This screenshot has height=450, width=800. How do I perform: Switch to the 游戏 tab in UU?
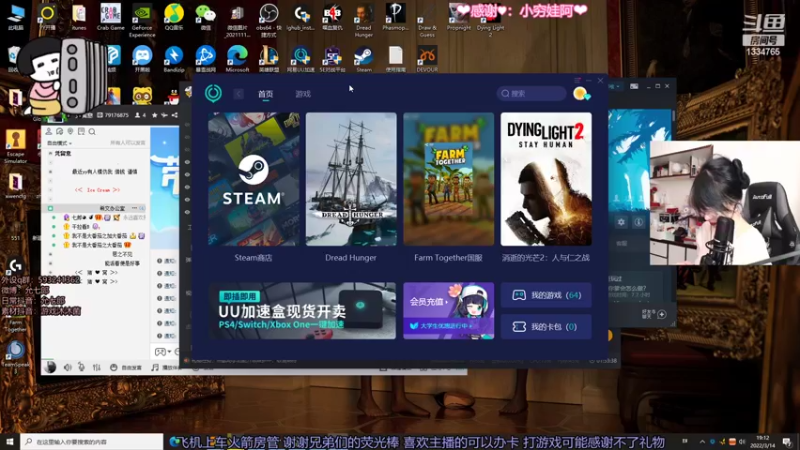[x=303, y=94]
